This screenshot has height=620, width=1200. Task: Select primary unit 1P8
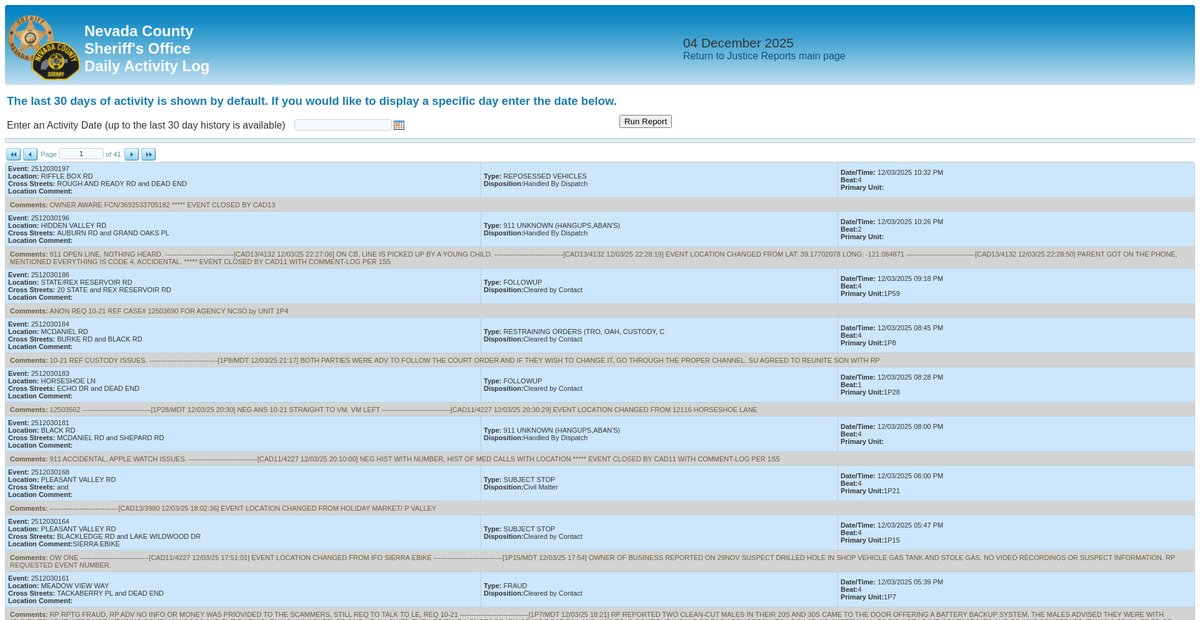click(x=890, y=343)
